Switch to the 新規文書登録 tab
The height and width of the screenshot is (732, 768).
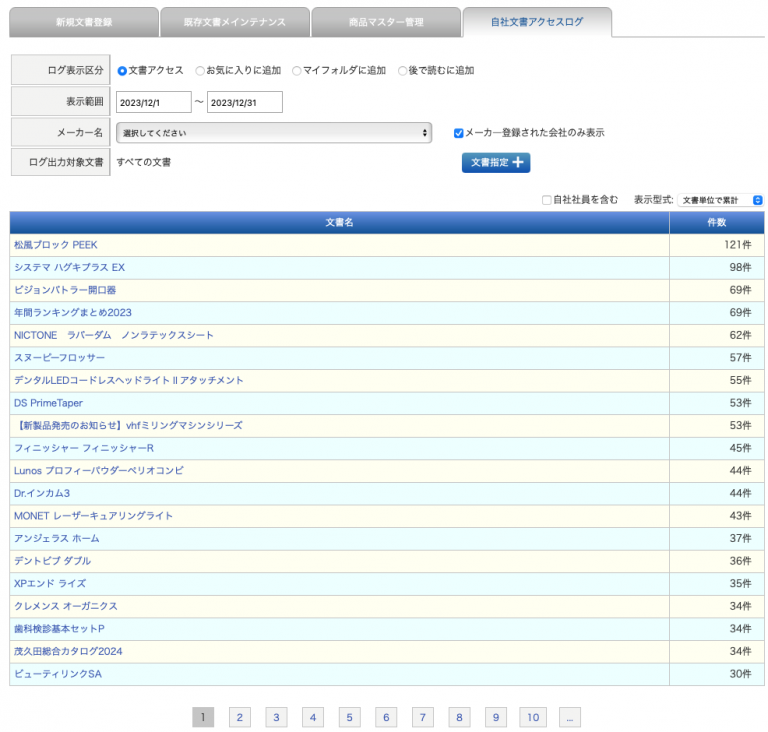[84, 22]
